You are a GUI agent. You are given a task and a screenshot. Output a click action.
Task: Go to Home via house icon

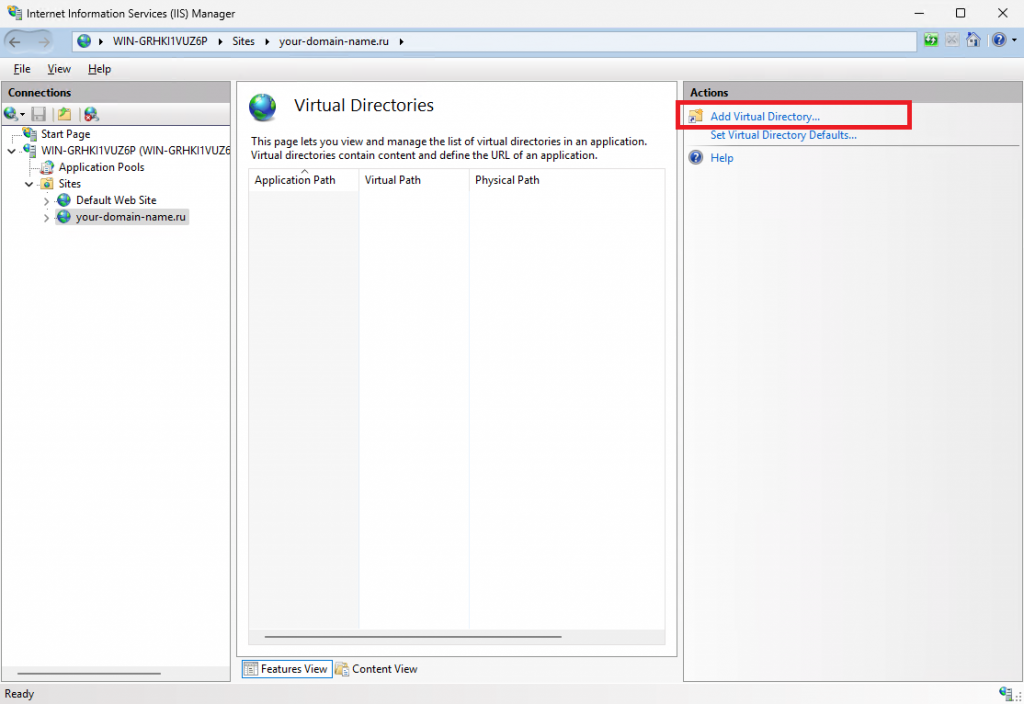point(973,40)
